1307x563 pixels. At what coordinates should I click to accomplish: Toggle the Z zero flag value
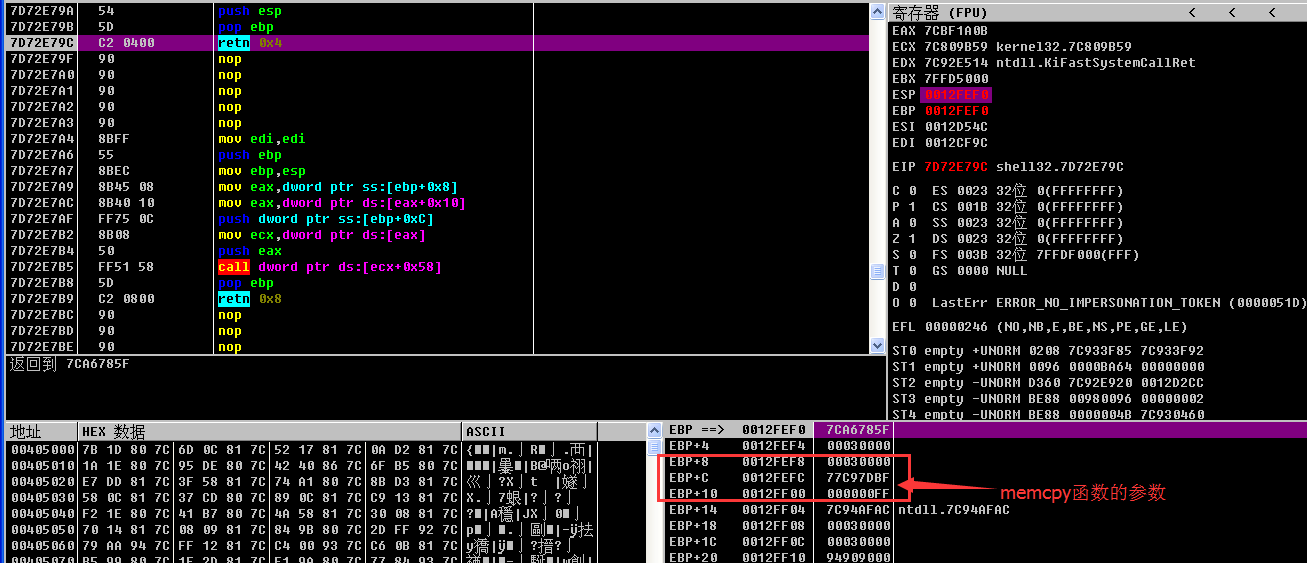pos(911,239)
